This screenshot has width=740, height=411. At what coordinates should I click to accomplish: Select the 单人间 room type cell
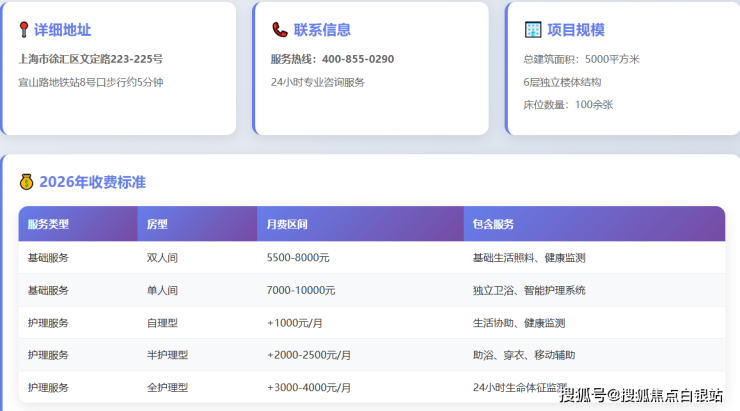coord(162,290)
